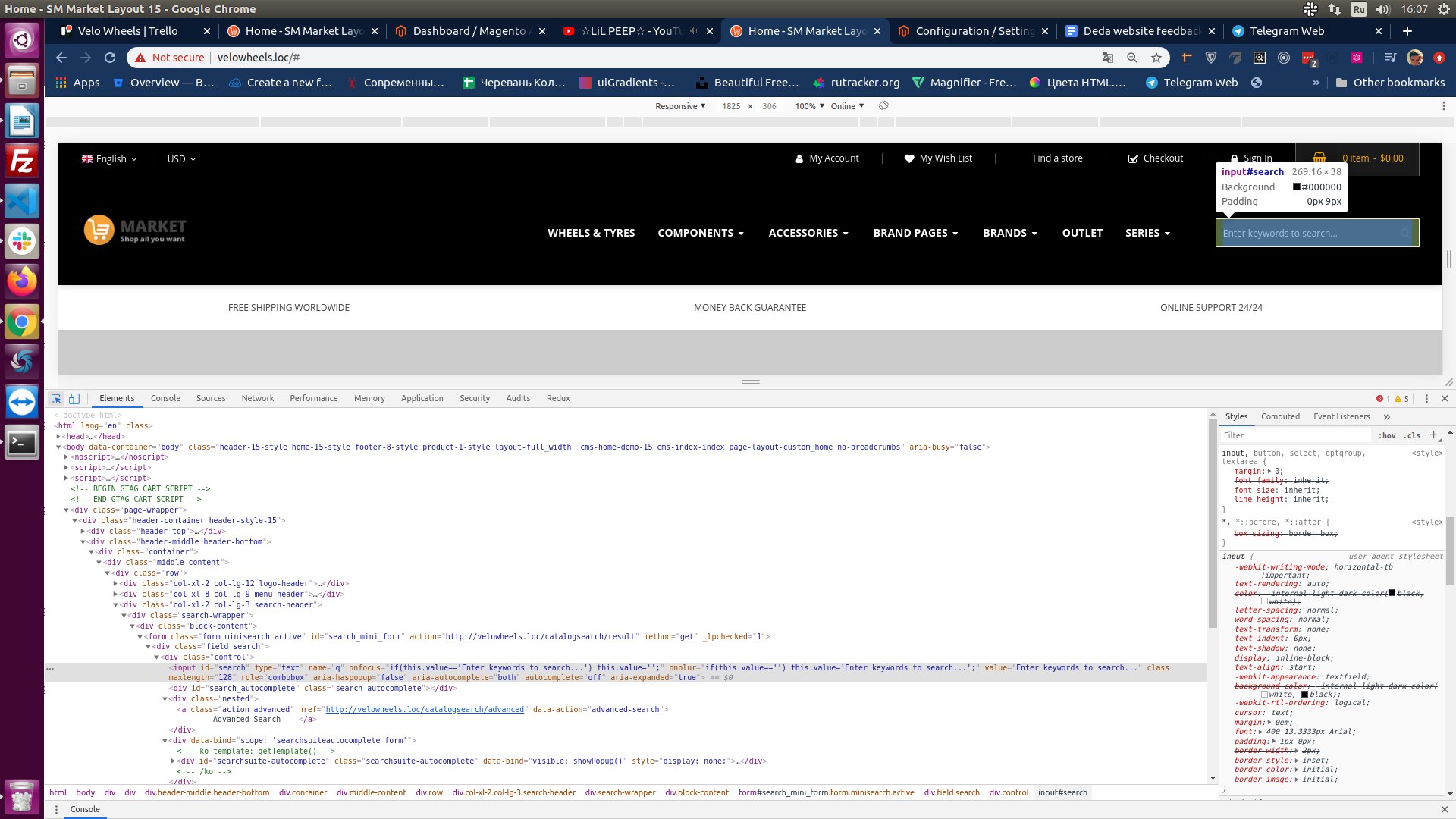Click the rotate device icon in responsive toolbar
This screenshot has width=1456, height=819.
pyautogui.click(x=883, y=106)
